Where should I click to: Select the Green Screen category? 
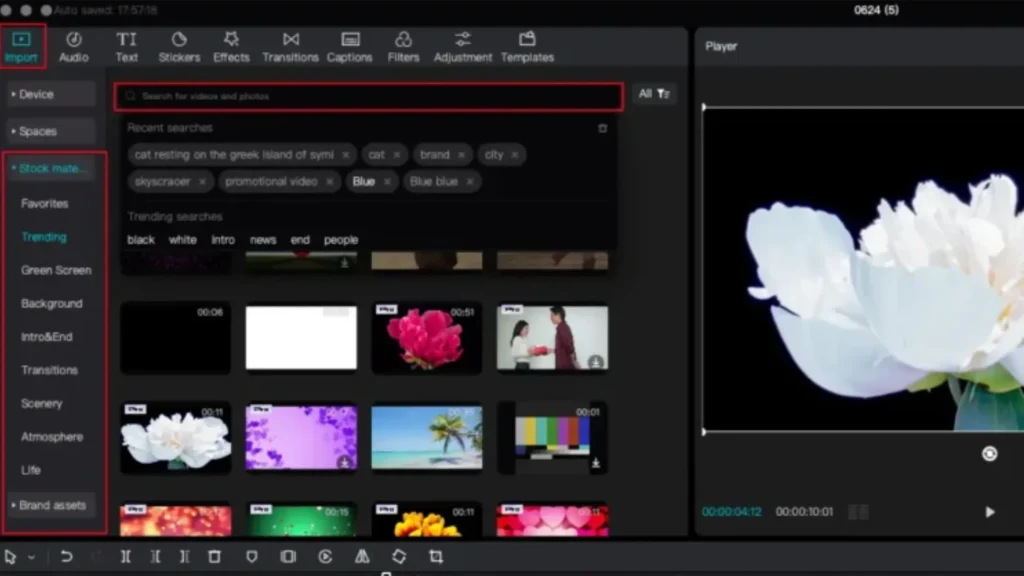point(56,270)
